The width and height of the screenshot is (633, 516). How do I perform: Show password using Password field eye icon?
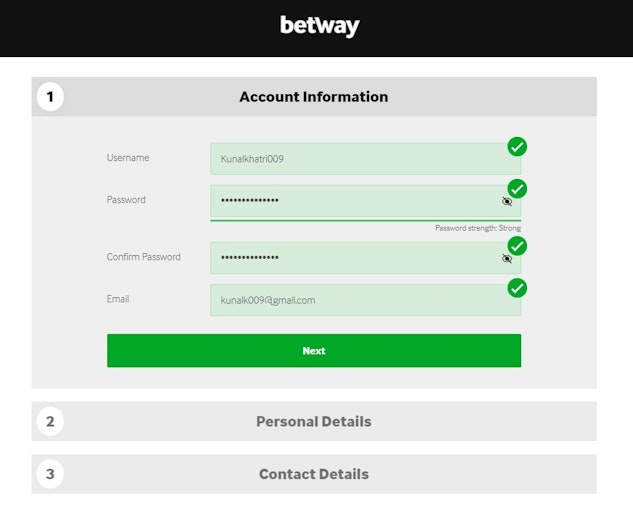tap(507, 201)
